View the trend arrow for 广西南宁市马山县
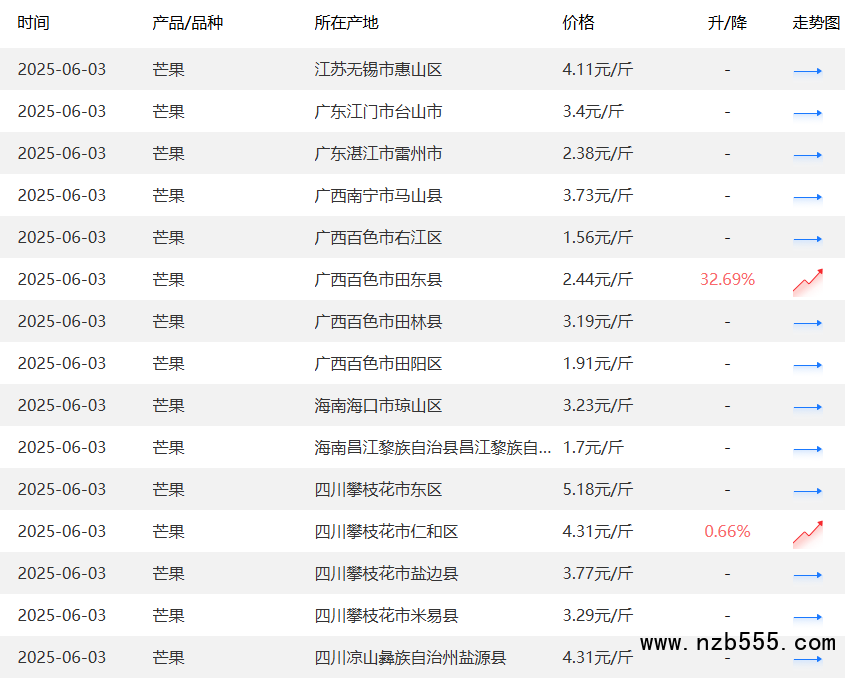Viewport: 845px width, 678px height. click(x=807, y=197)
